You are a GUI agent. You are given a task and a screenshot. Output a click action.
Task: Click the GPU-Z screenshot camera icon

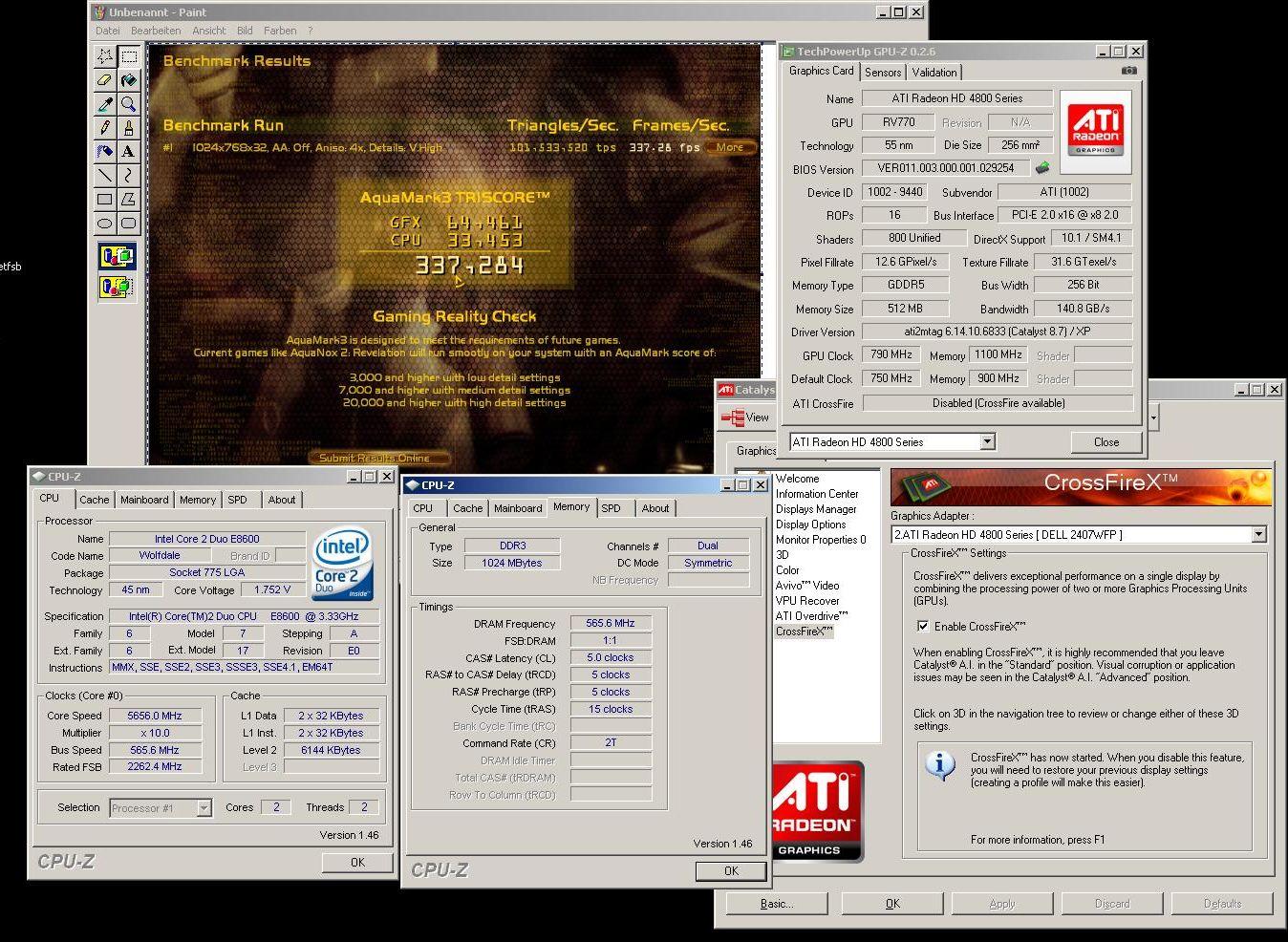(x=1128, y=71)
